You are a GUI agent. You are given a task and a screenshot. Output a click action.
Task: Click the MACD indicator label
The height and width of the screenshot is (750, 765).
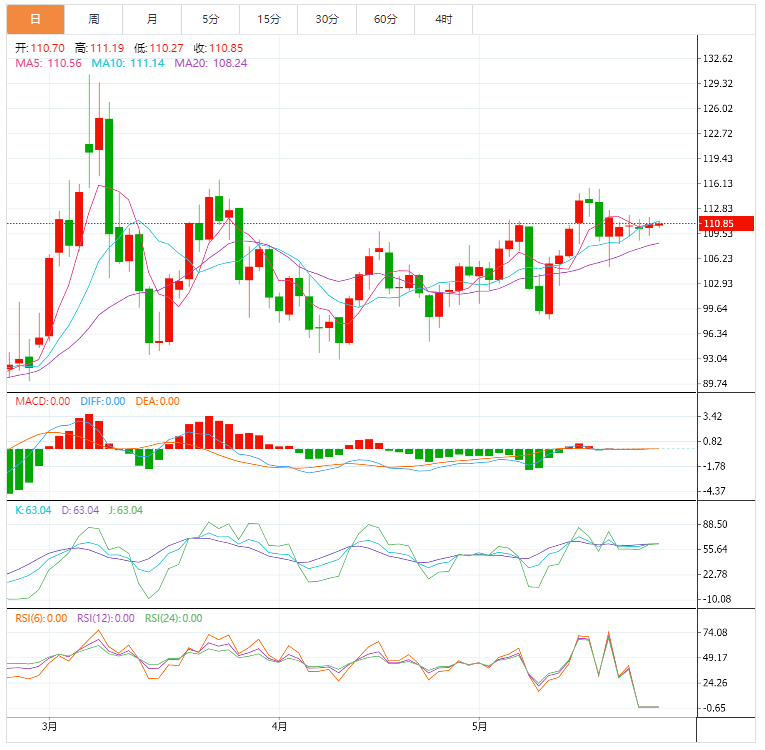(x=43, y=401)
